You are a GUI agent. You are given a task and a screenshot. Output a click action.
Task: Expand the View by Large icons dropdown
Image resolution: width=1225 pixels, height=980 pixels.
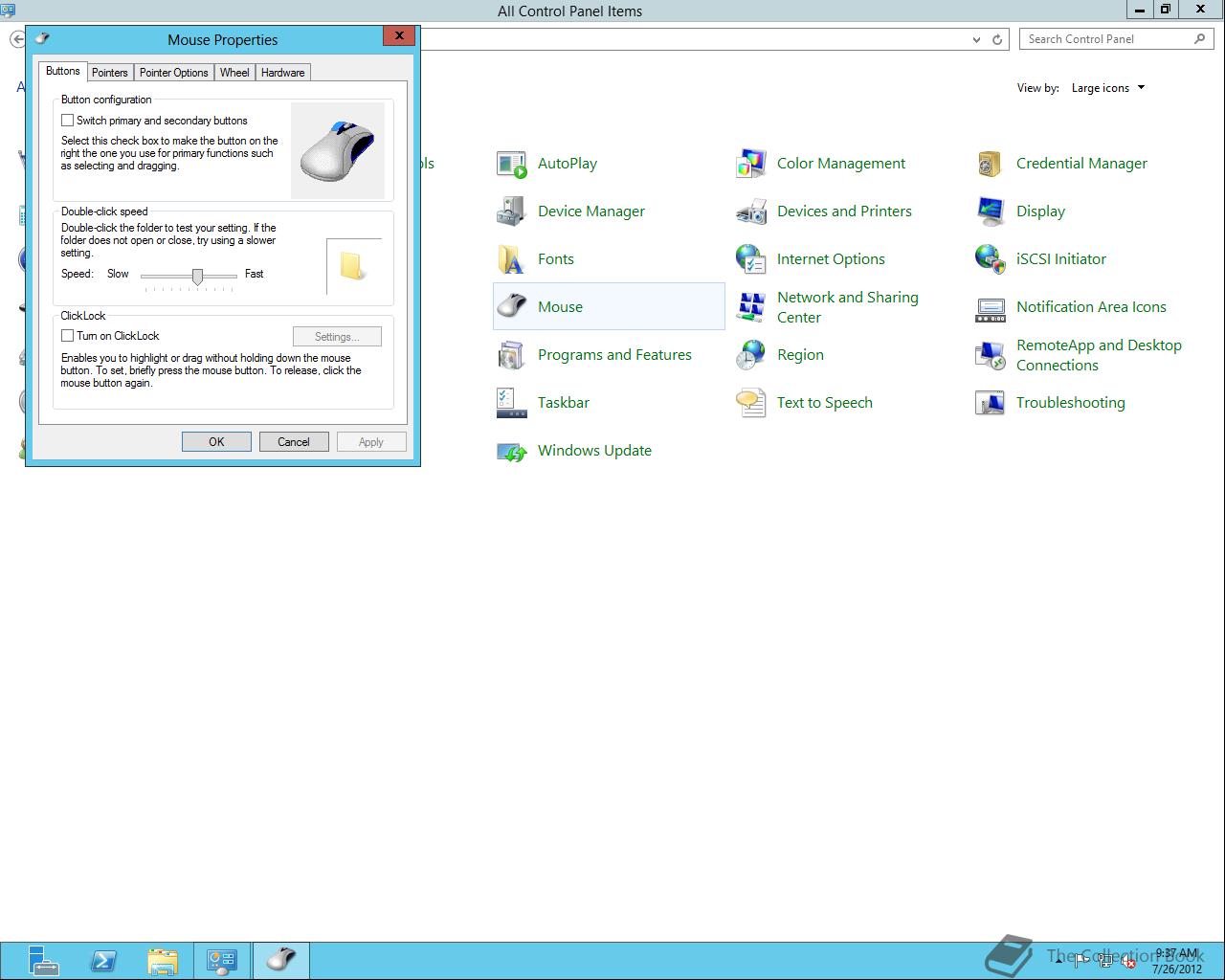(x=1108, y=88)
